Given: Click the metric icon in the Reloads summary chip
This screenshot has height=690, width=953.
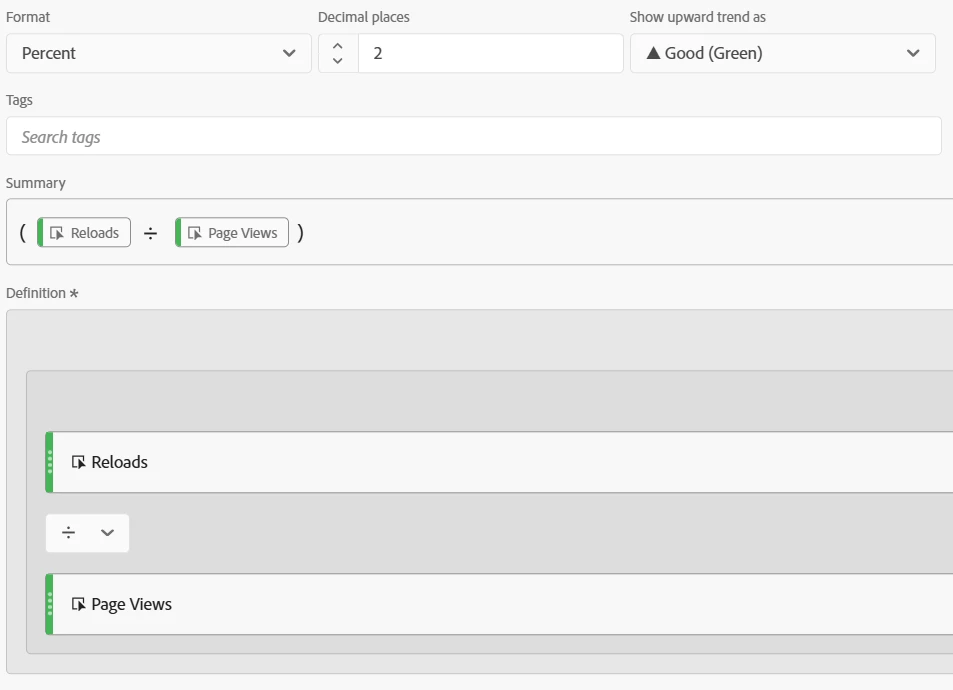Looking at the screenshot, I should coord(57,233).
